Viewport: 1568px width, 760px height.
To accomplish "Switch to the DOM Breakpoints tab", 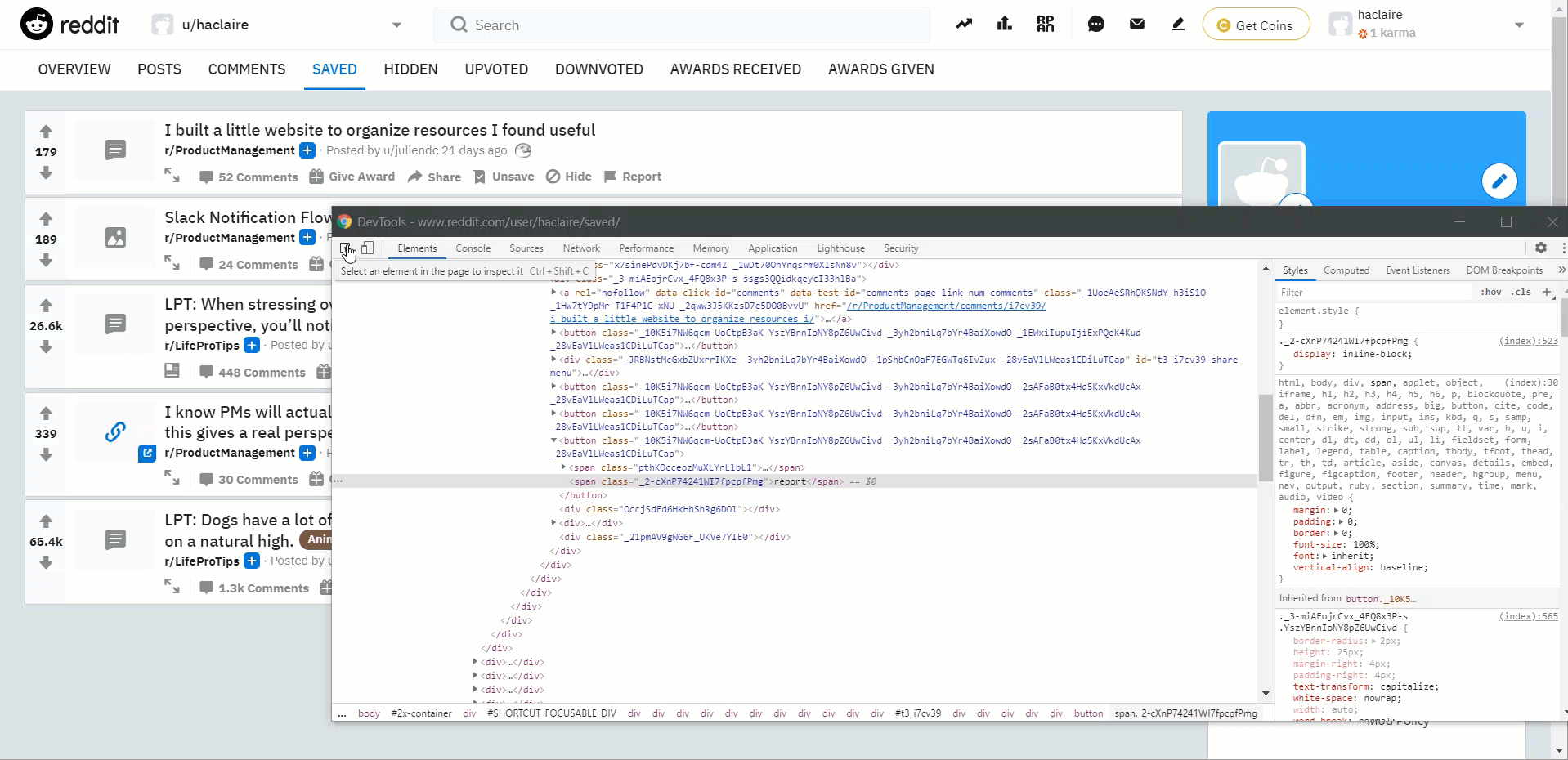I will click(x=1504, y=270).
